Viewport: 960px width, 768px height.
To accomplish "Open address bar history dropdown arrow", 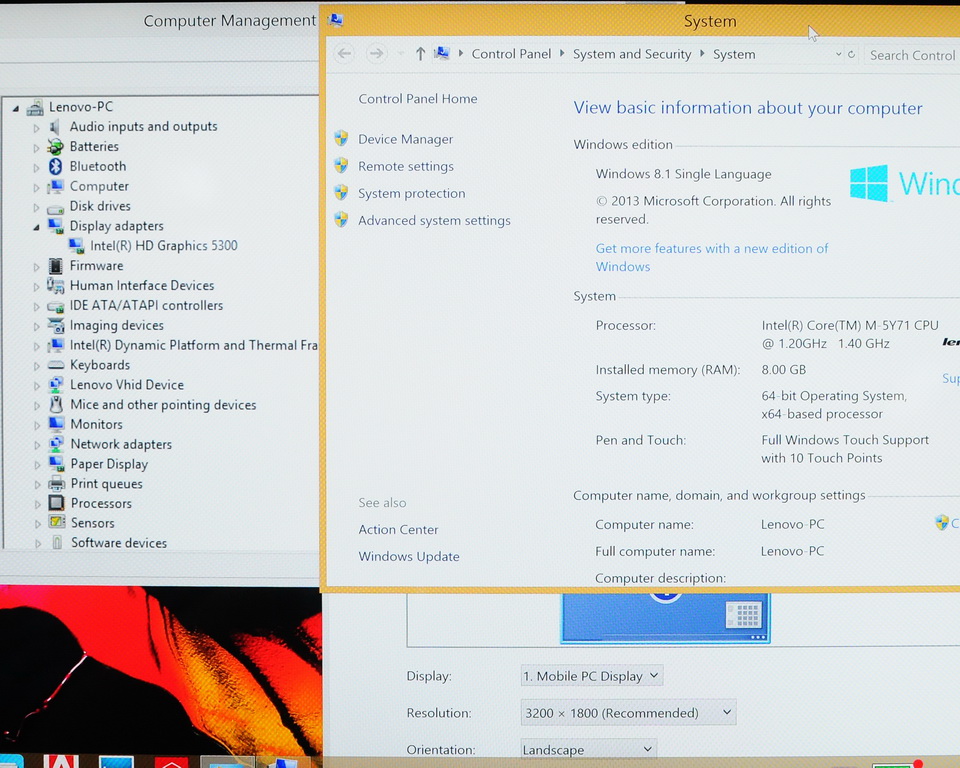I will [x=838, y=55].
